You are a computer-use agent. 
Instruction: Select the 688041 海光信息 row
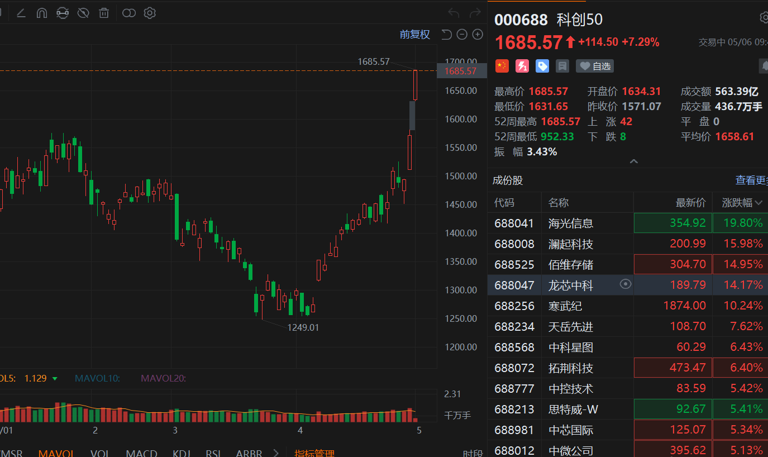(x=628, y=223)
